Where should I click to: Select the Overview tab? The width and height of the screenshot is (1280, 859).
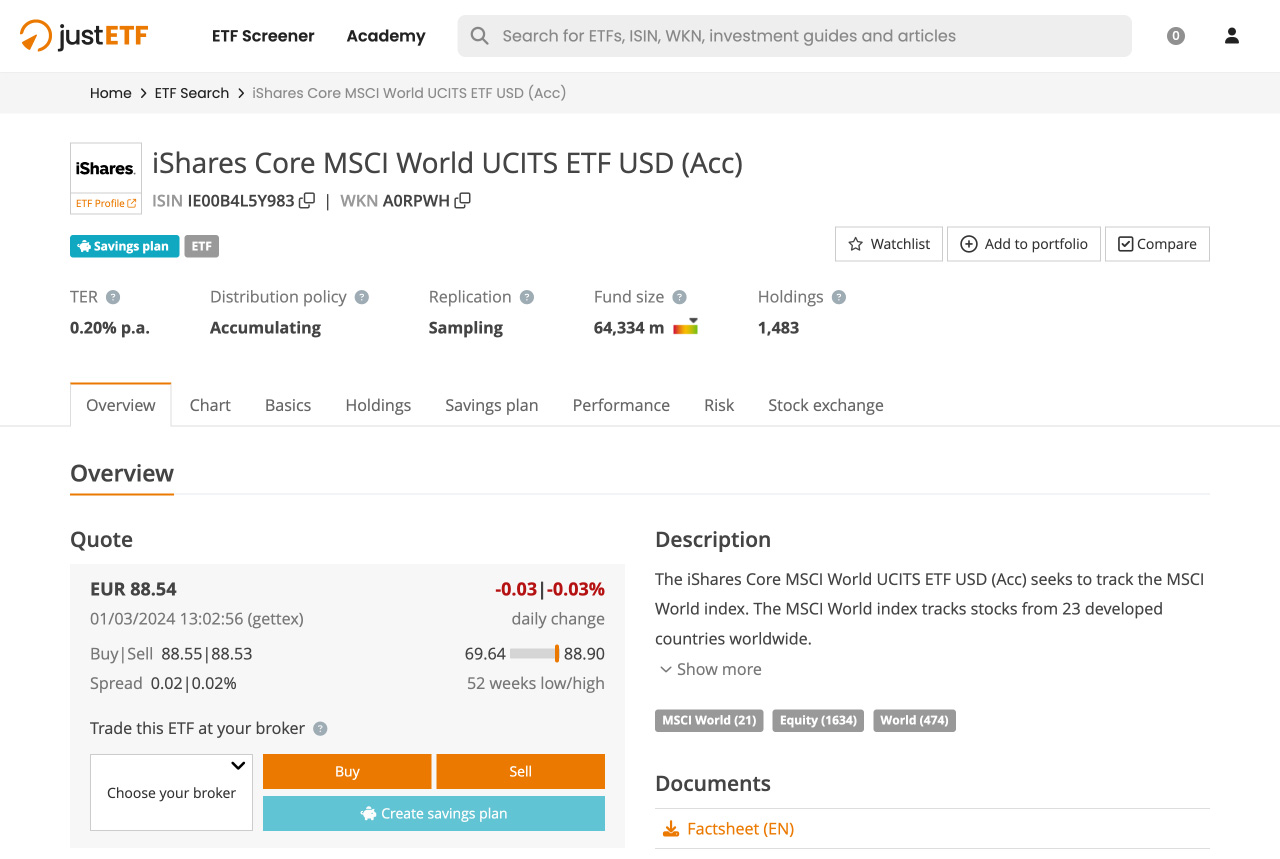point(121,405)
